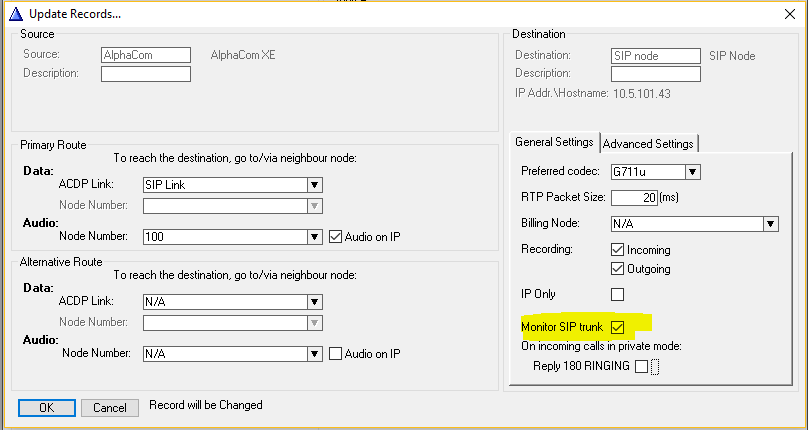This screenshot has width=808, height=430.
Task: Expand the Billing Node dropdown
Action: (770, 224)
